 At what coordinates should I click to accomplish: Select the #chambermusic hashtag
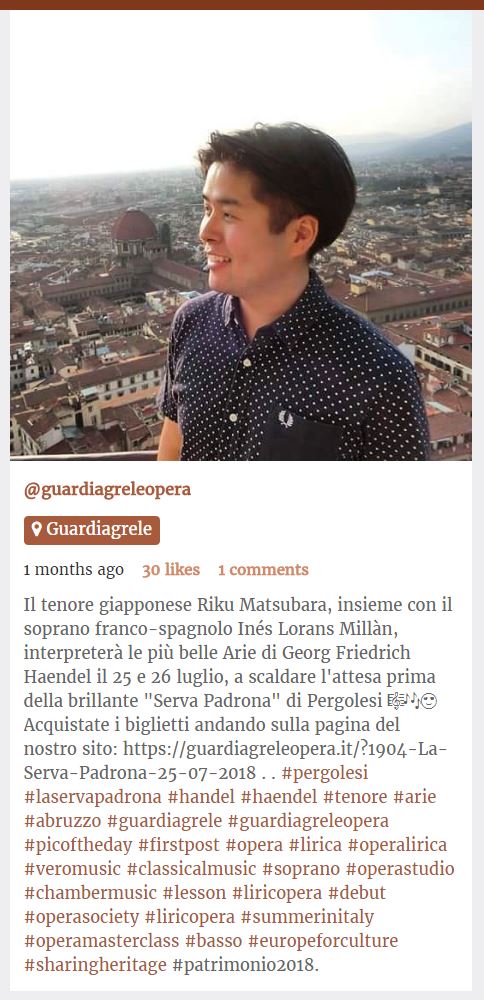click(90, 893)
